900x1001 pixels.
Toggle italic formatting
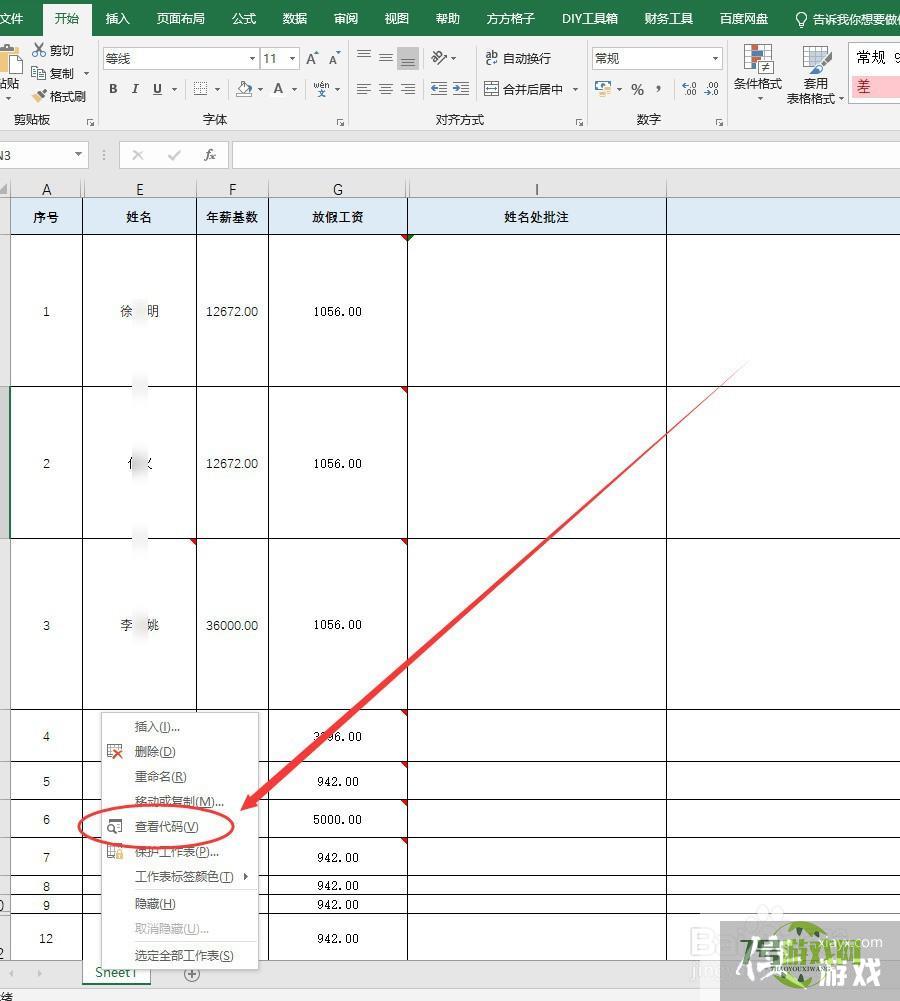pos(135,89)
